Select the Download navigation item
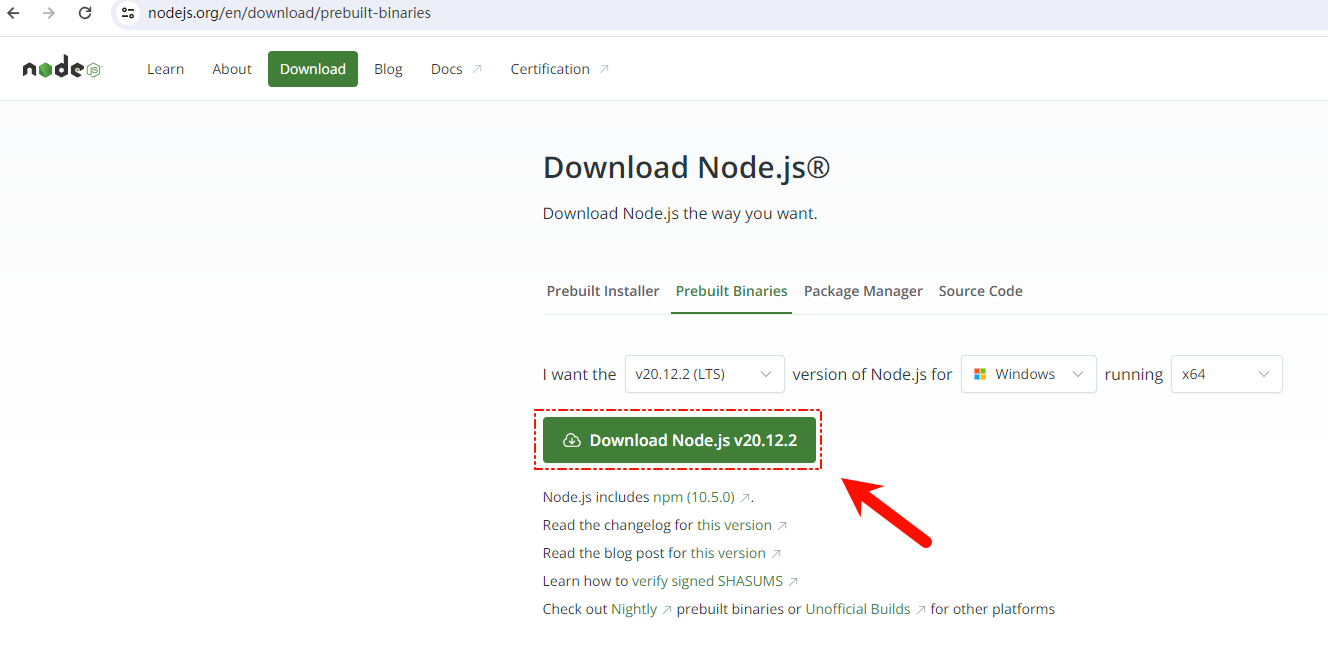The width and height of the screenshot is (1328, 670). [x=313, y=69]
